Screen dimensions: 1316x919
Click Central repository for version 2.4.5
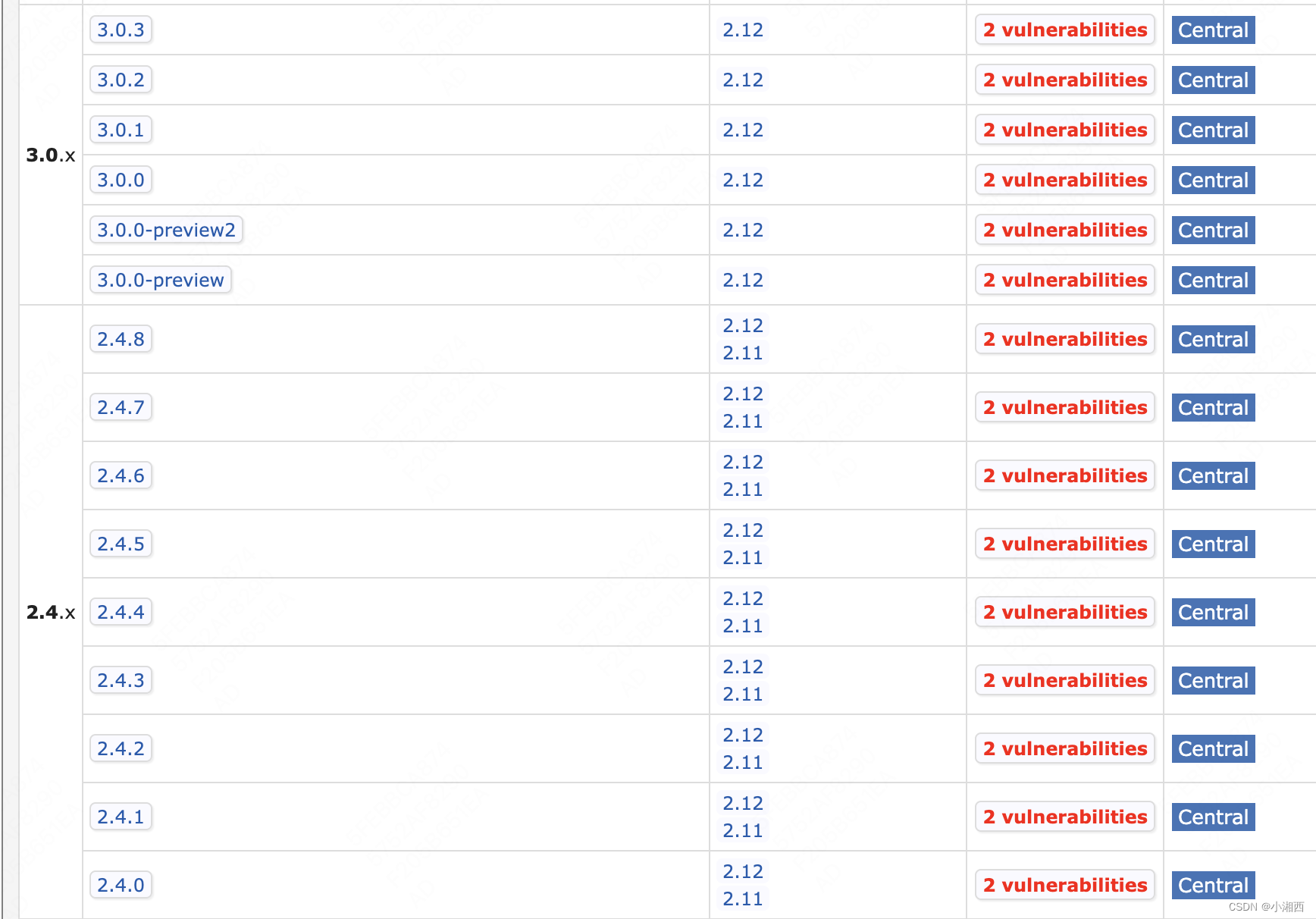(x=1213, y=544)
